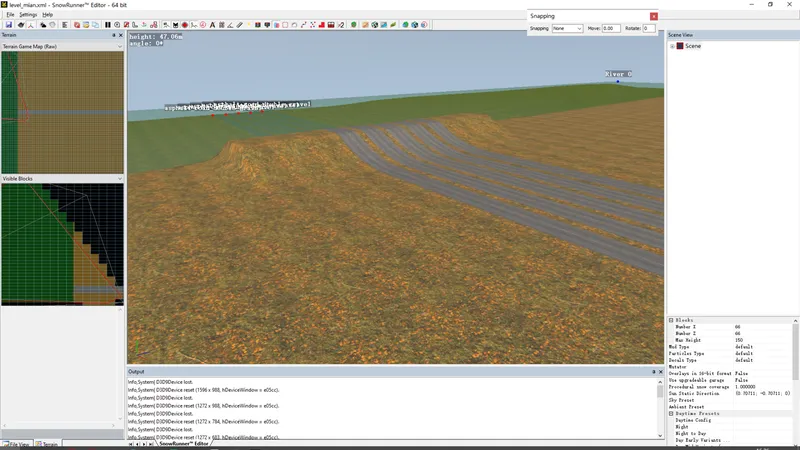
Task: Pin the Terrain panel
Action: [x=114, y=35]
